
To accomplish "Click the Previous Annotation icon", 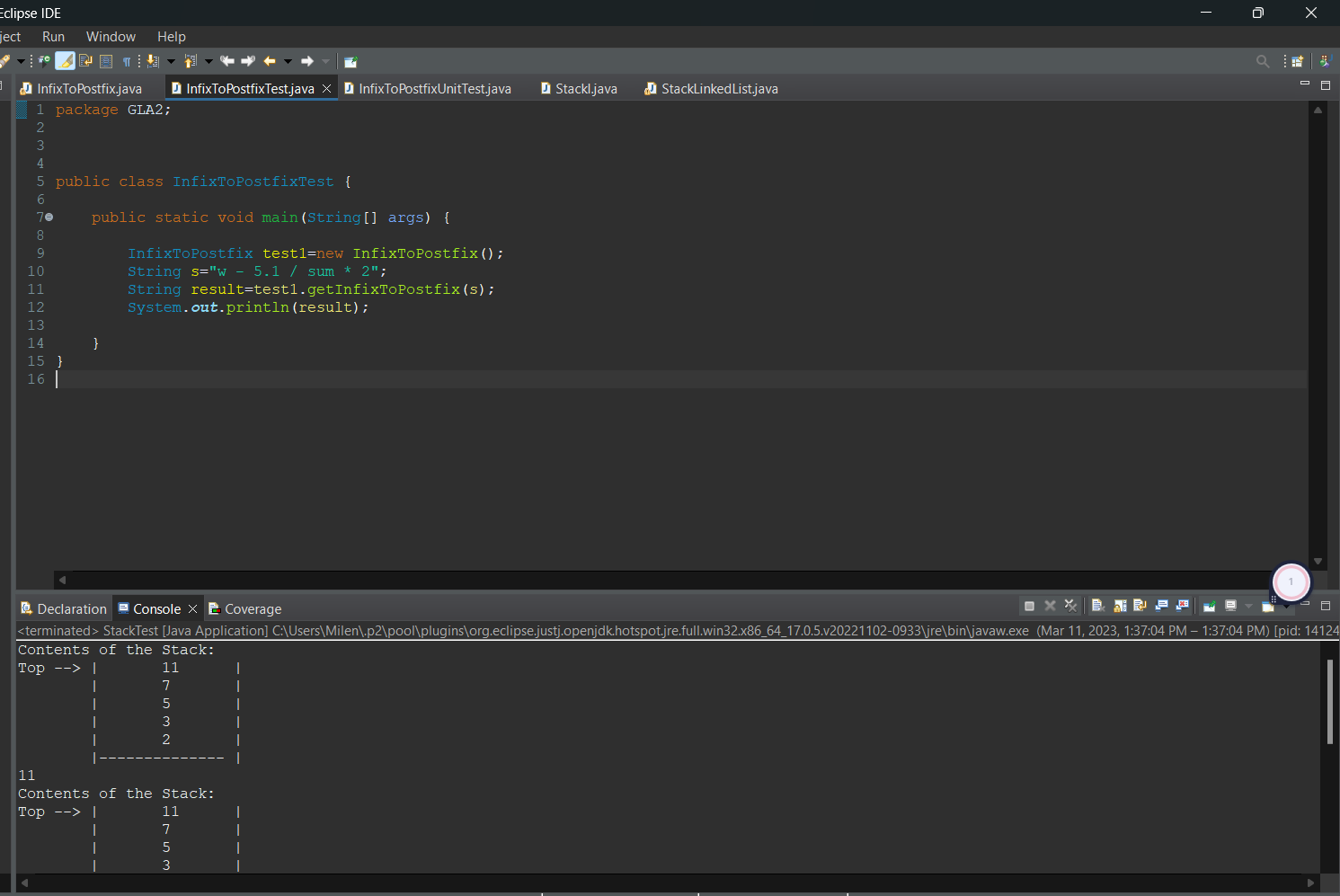I will click(191, 61).
